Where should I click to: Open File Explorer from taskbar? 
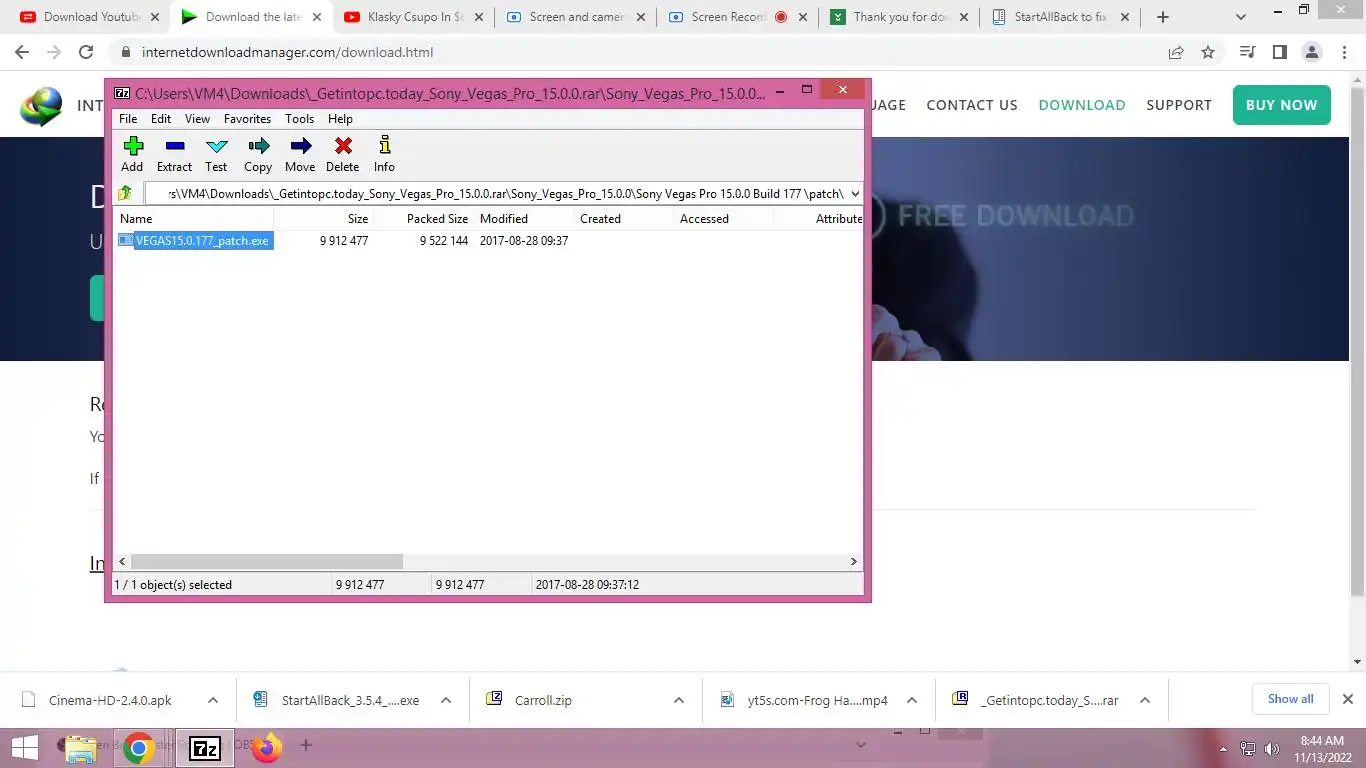click(81, 747)
